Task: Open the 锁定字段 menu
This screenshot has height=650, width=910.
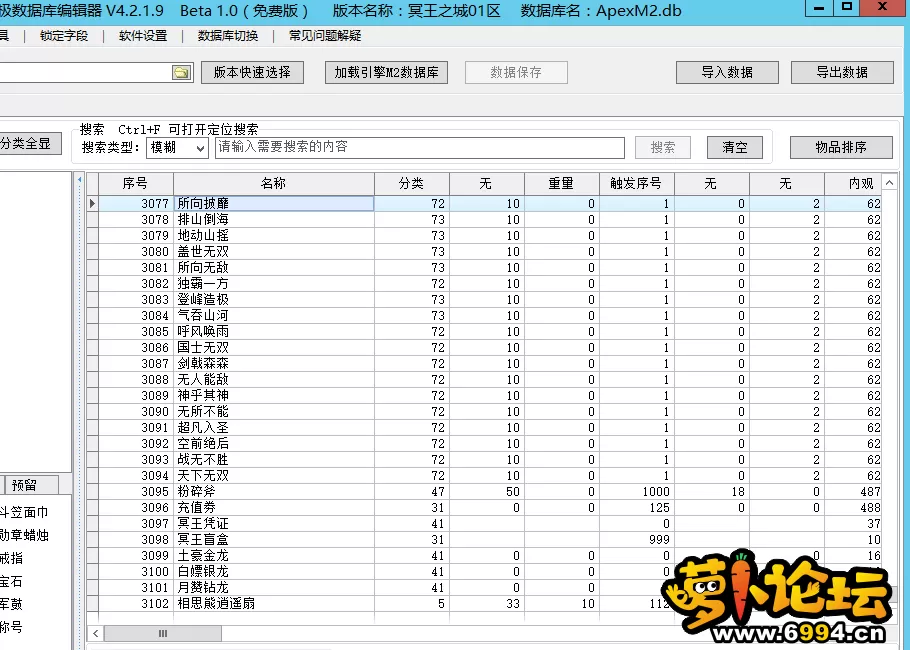Action: (x=64, y=36)
